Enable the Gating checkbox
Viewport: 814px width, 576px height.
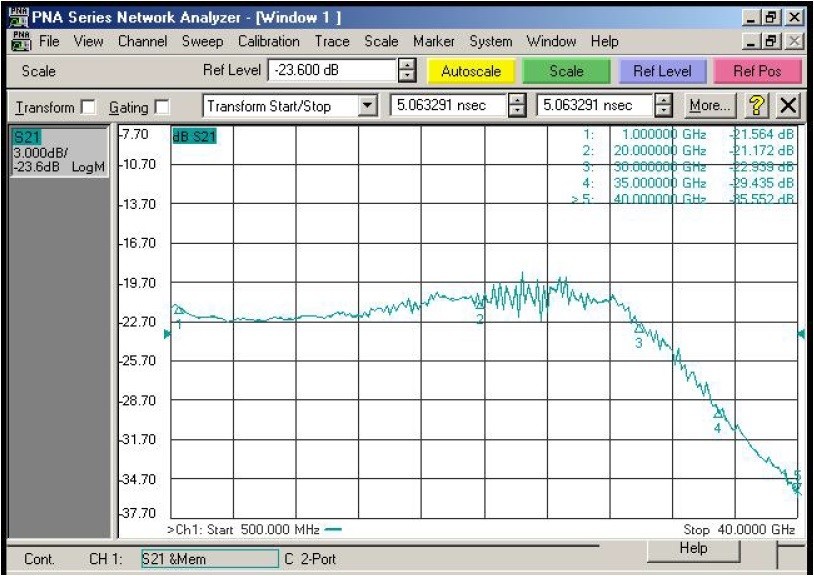[x=162, y=107]
